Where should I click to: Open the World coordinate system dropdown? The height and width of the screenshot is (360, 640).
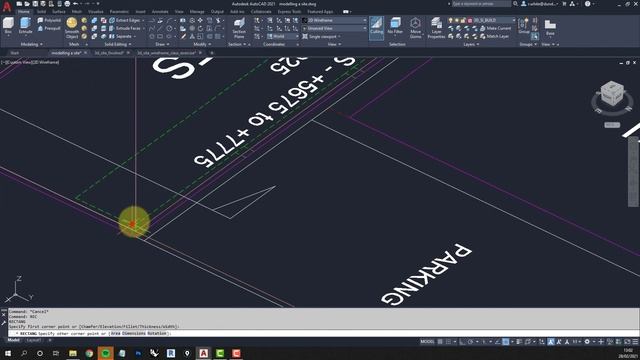coord(283,36)
